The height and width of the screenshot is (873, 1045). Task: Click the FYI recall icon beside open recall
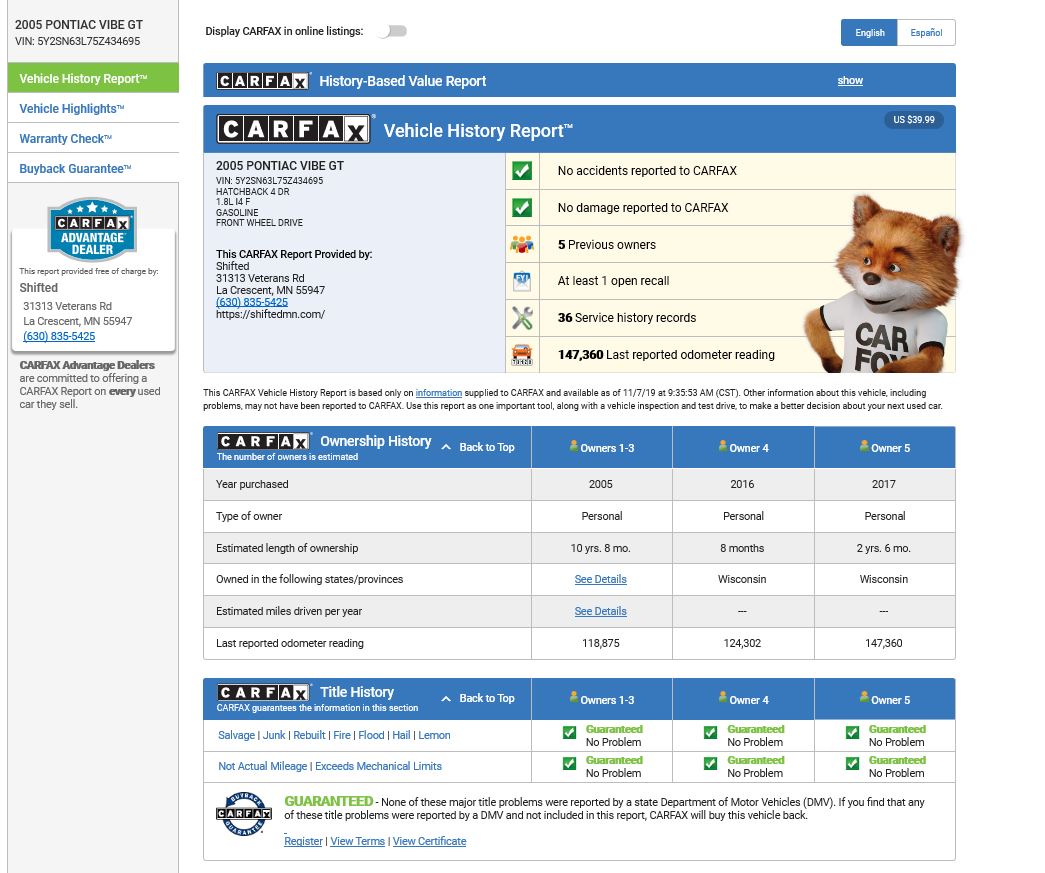[522, 281]
